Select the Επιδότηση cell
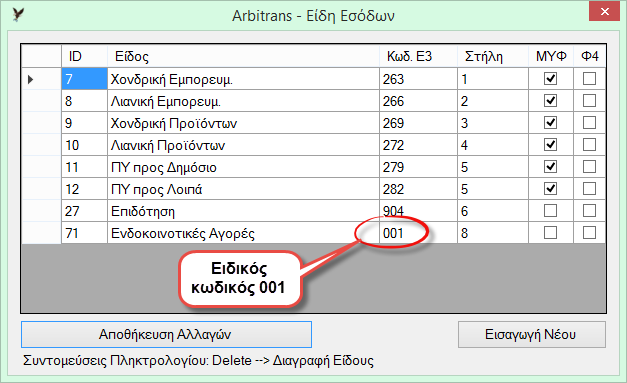This screenshot has height=383, width=627. click(x=243, y=211)
